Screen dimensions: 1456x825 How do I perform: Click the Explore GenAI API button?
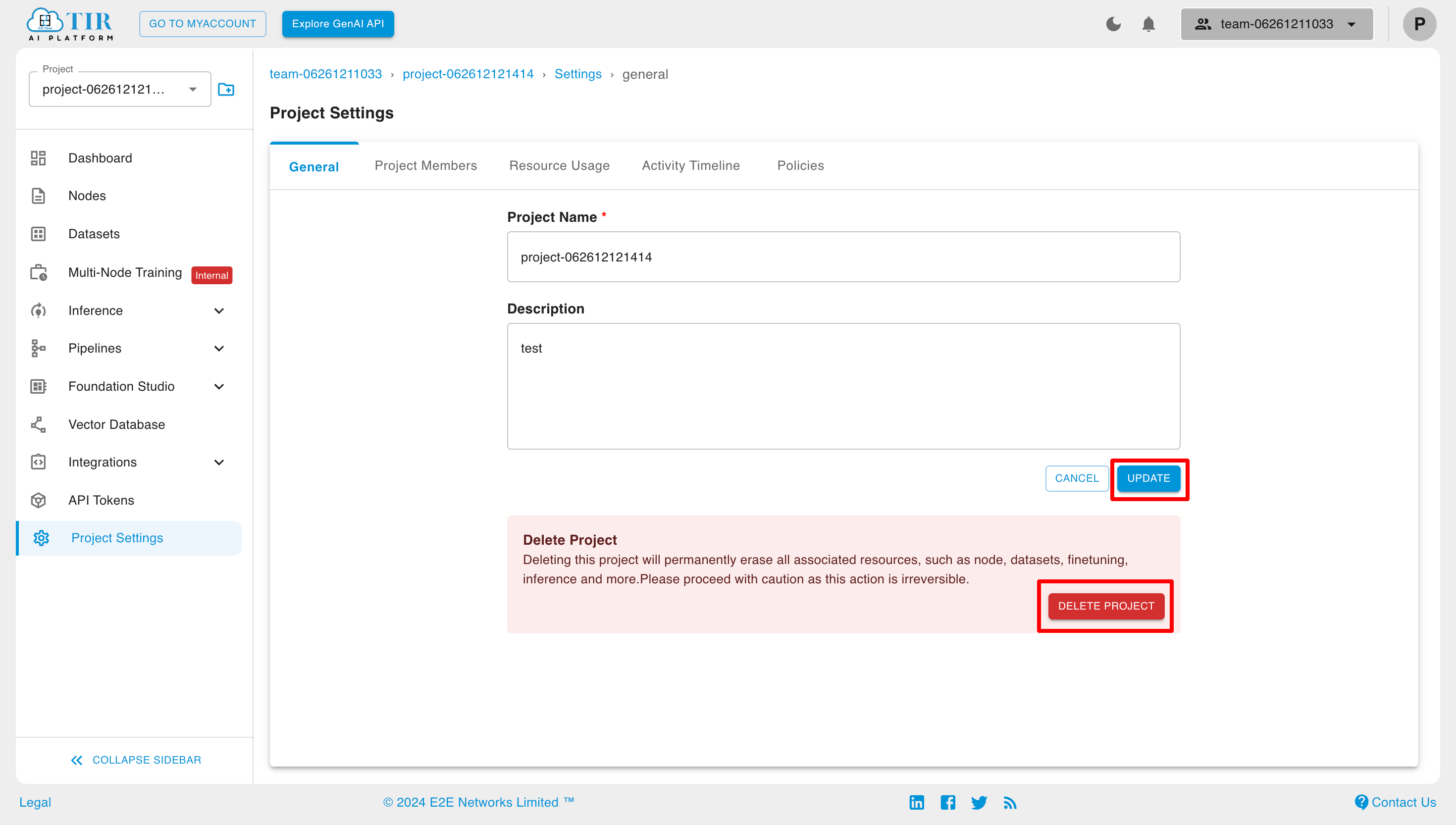(x=338, y=24)
